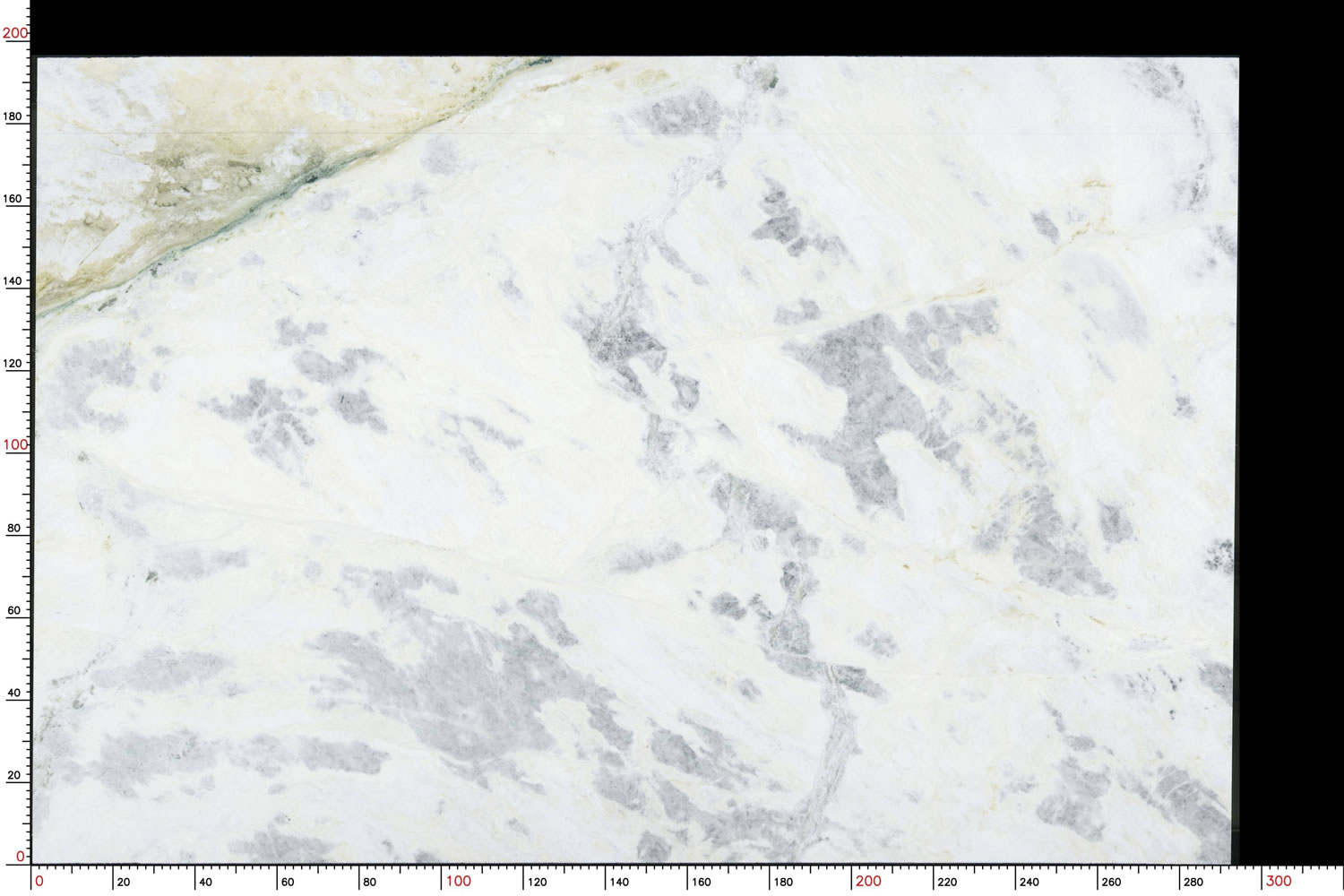Click the 60 label on the left ruler

pos(13,610)
